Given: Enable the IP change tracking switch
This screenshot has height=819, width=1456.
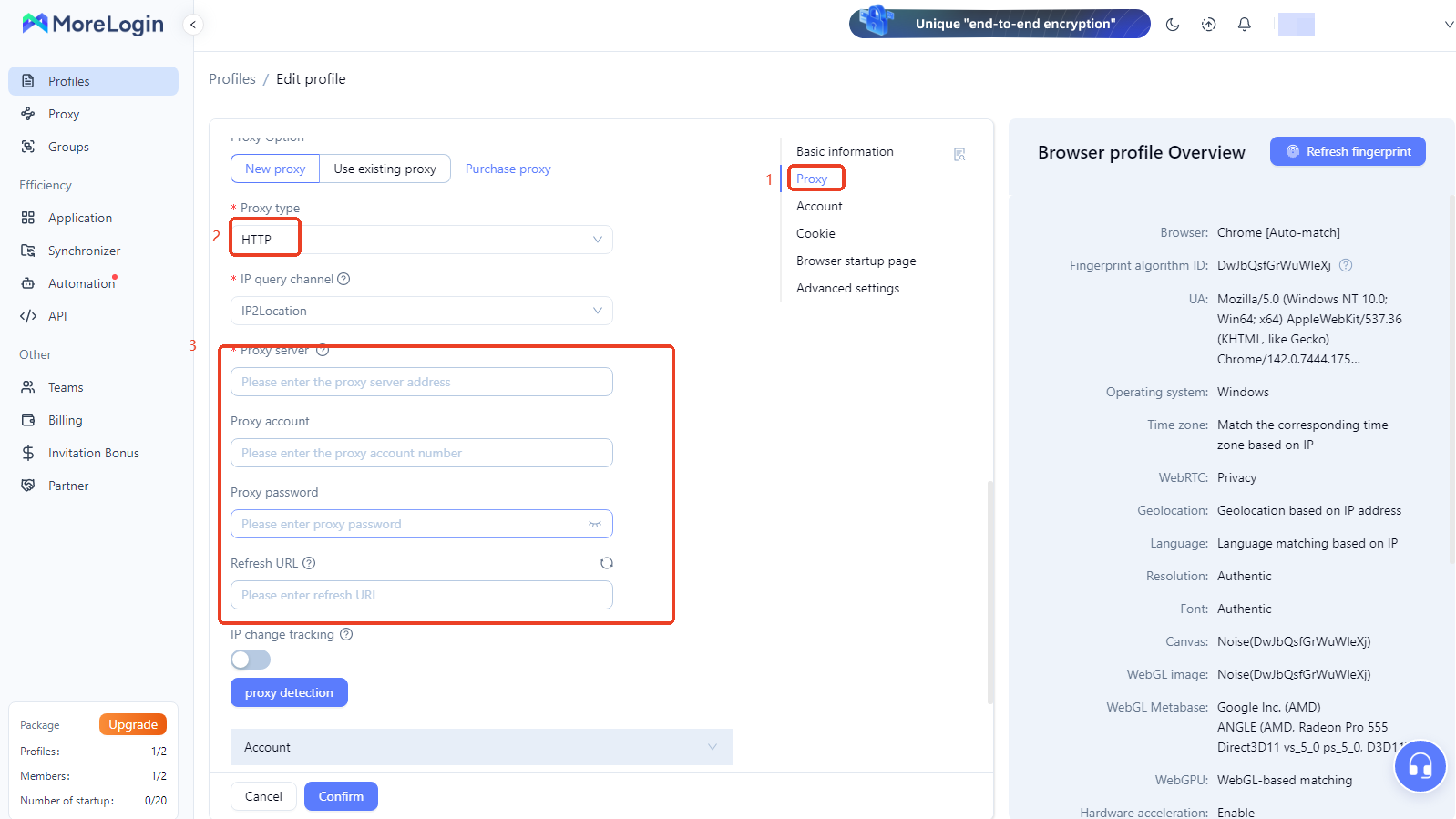Looking at the screenshot, I should click(x=251, y=659).
